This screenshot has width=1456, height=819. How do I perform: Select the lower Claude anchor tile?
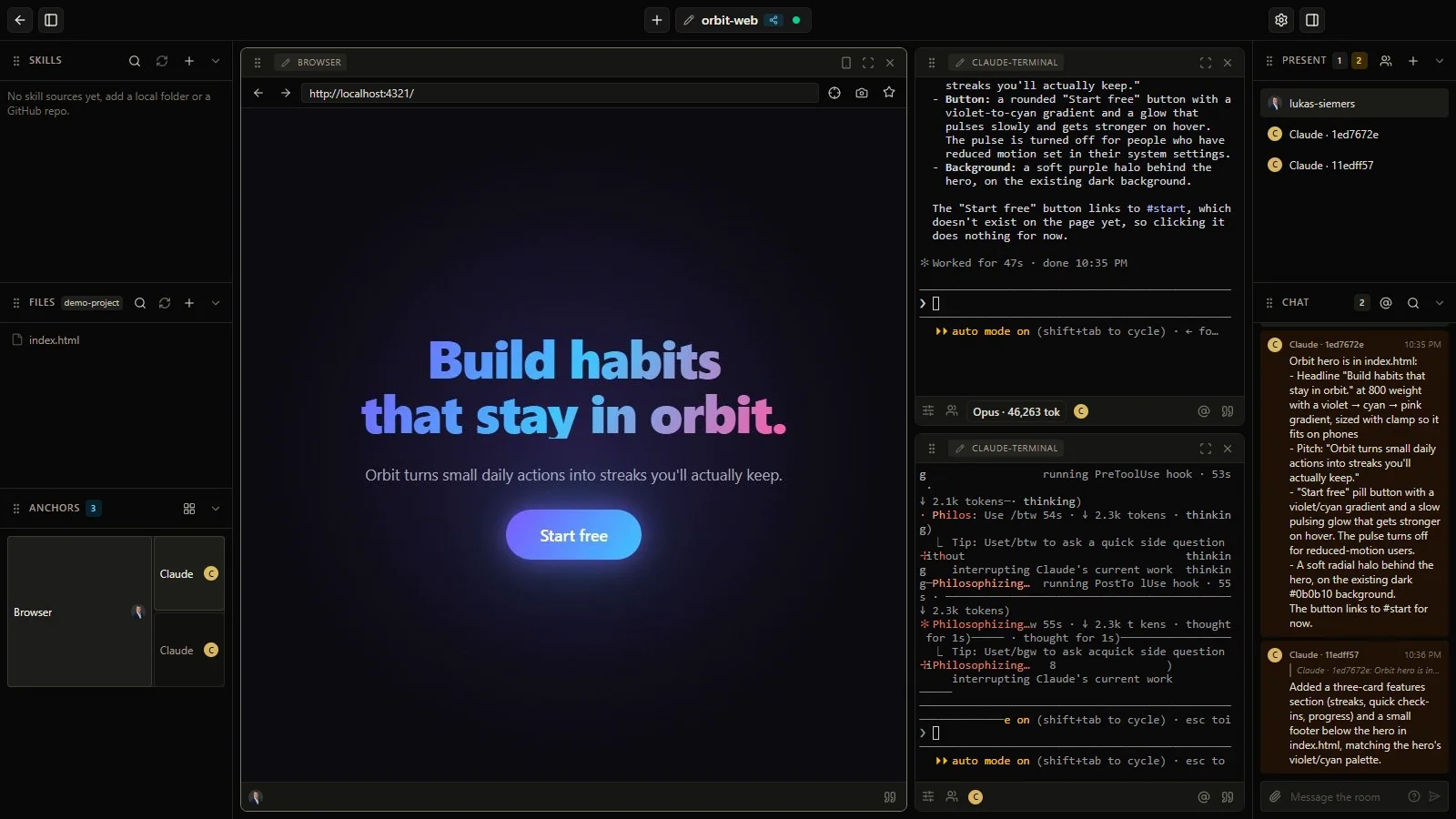(189, 650)
